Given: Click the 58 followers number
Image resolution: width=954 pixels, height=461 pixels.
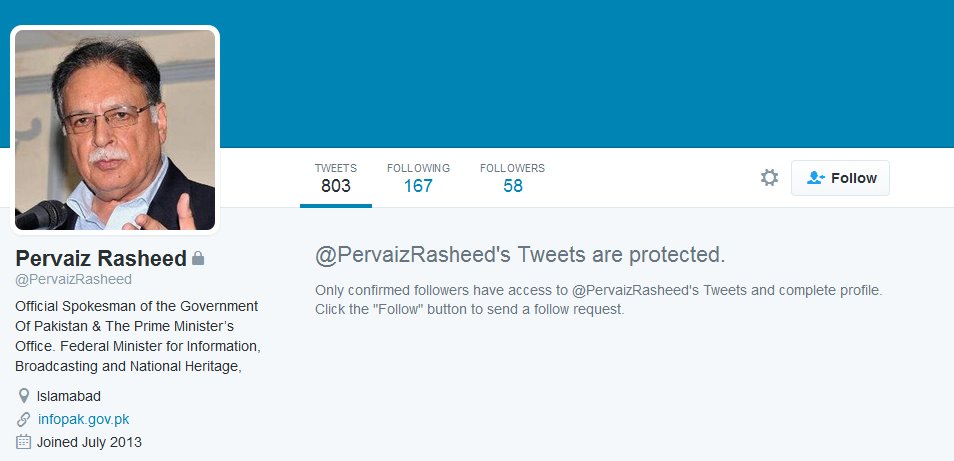Looking at the screenshot, I should click(513, 186).
